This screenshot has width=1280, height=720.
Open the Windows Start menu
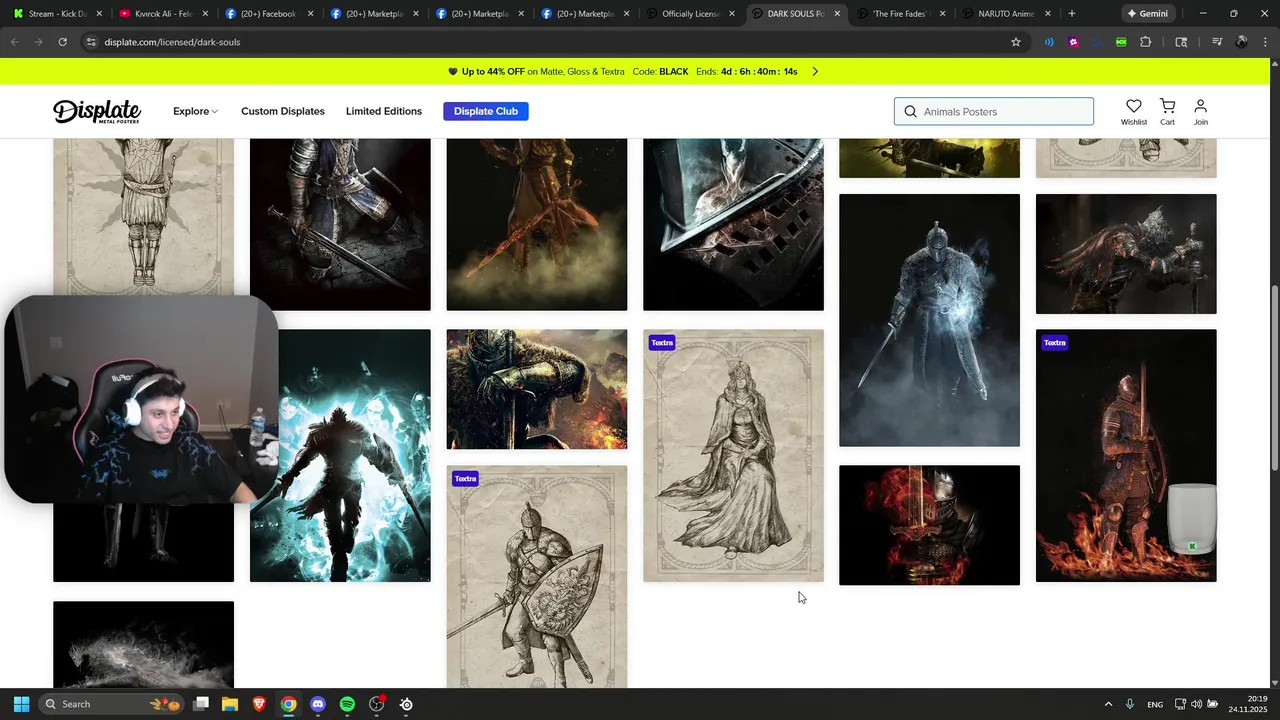click(21, 704)
